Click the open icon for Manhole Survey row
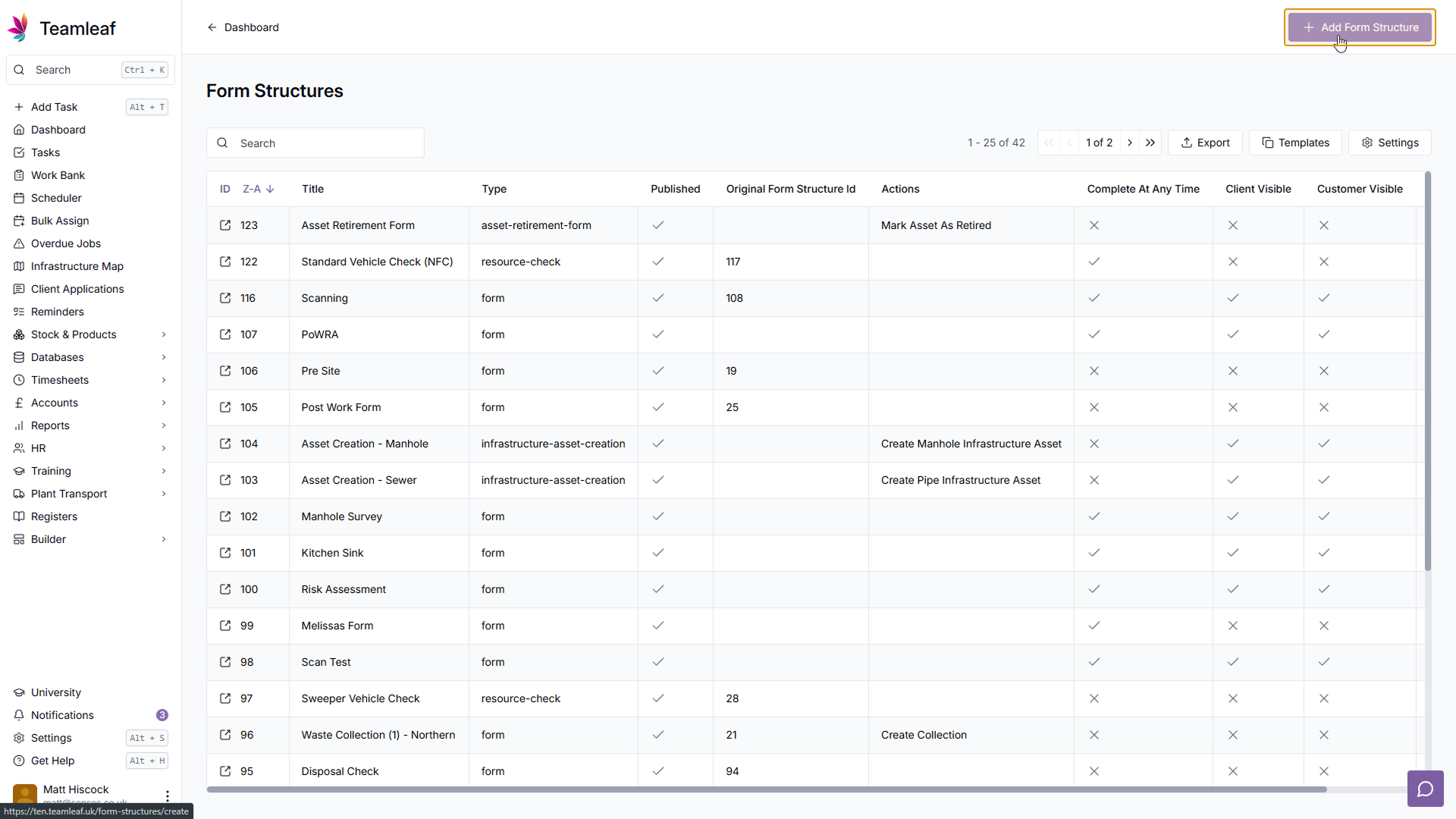This screenshot has height=819, width=1456. pyautogui.click(x=225, y=516)
